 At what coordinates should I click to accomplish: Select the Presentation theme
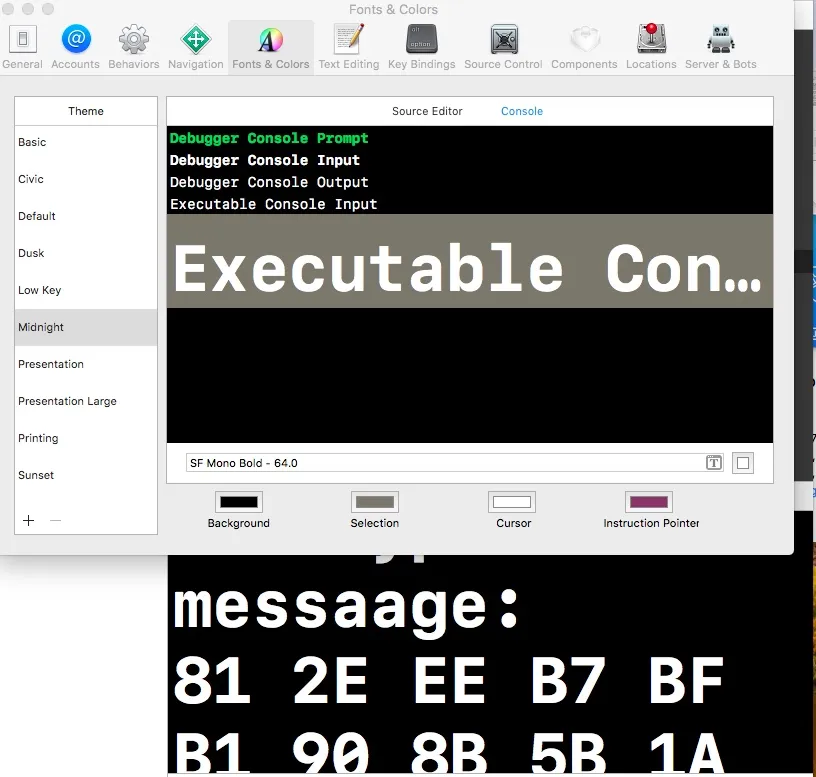pyautogui.click(x=86, y=364)
